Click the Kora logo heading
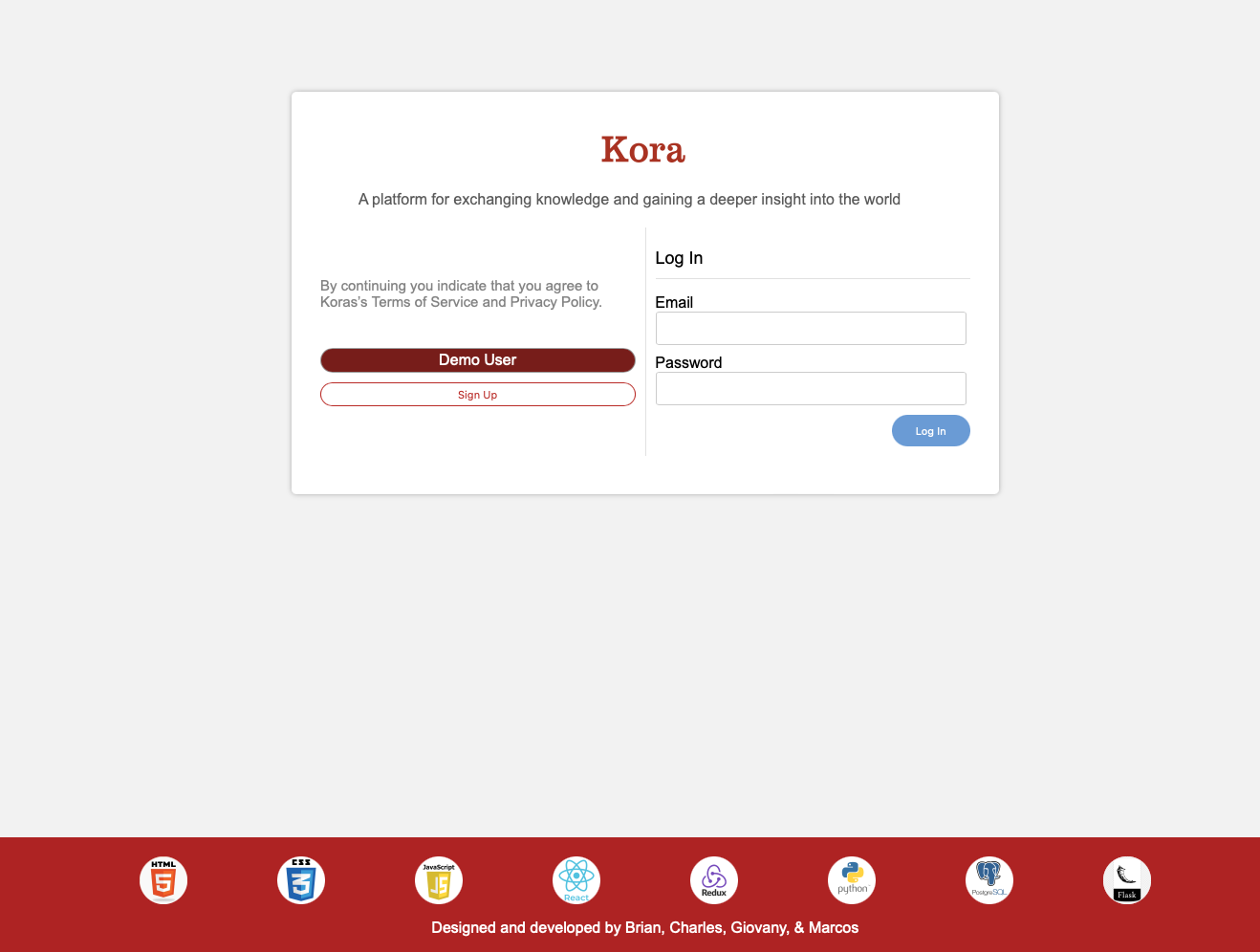The image size is (1260, 952). (642, 149)
